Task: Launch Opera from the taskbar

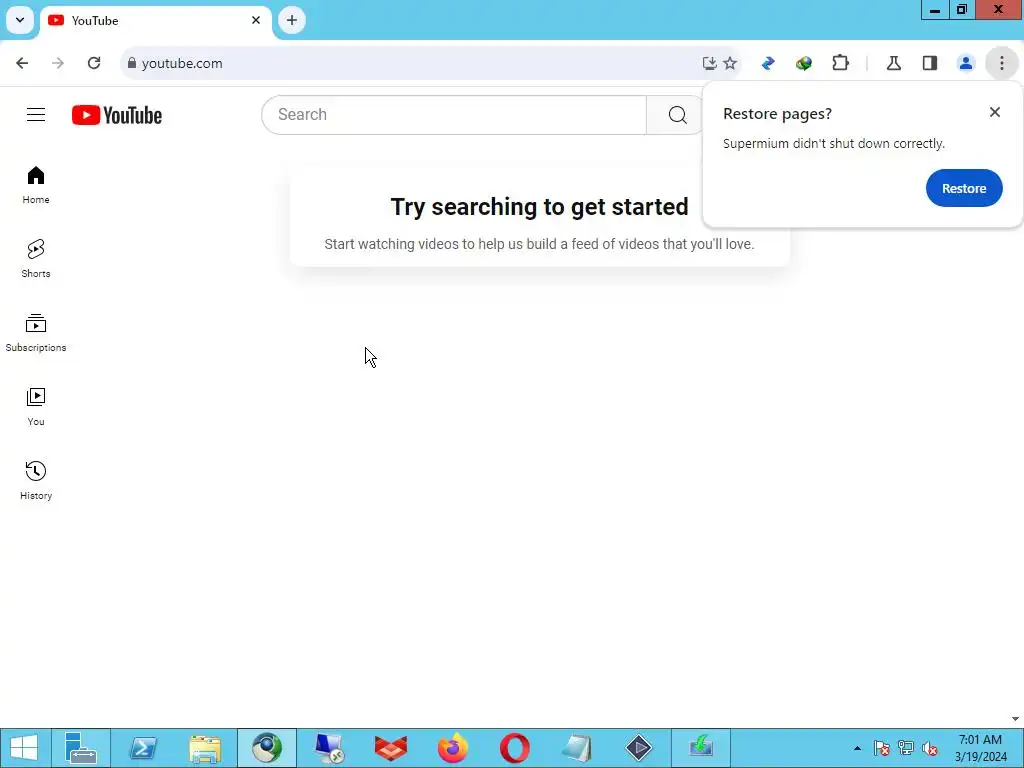Action: click(515, 748)
